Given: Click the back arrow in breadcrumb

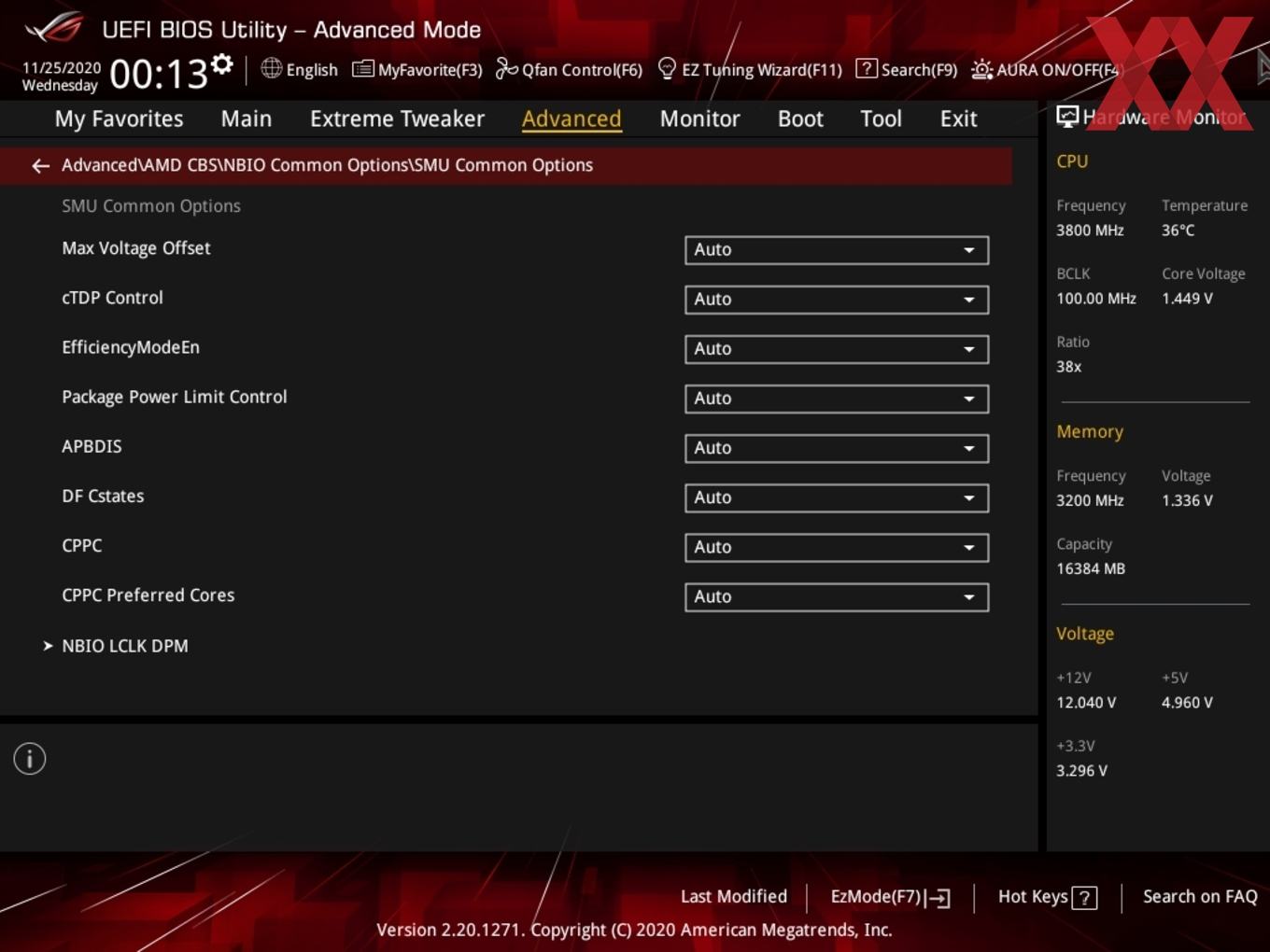Looking at the screenshot, I should click(x=40, y=165).
